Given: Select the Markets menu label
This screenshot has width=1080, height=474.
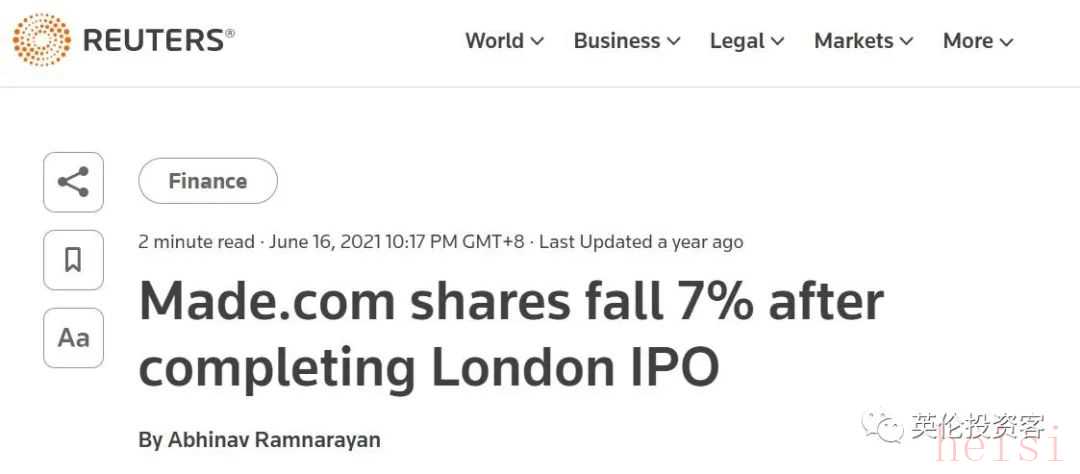Looking at the screenshot, I should pos(853,41).
